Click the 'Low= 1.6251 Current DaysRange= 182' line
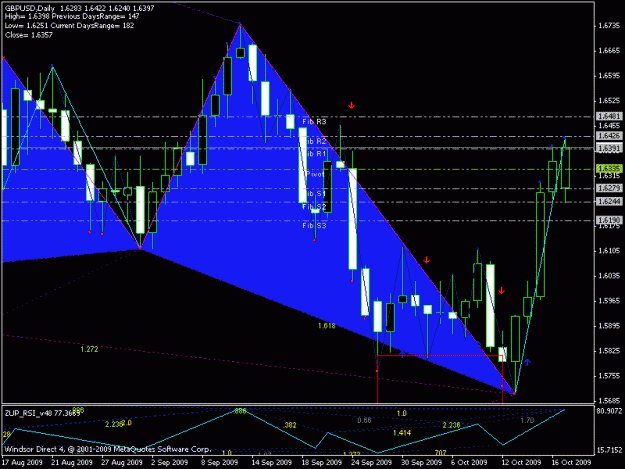Image resolution: width=625 pixels, height=469 pixels. coord(69,26)
